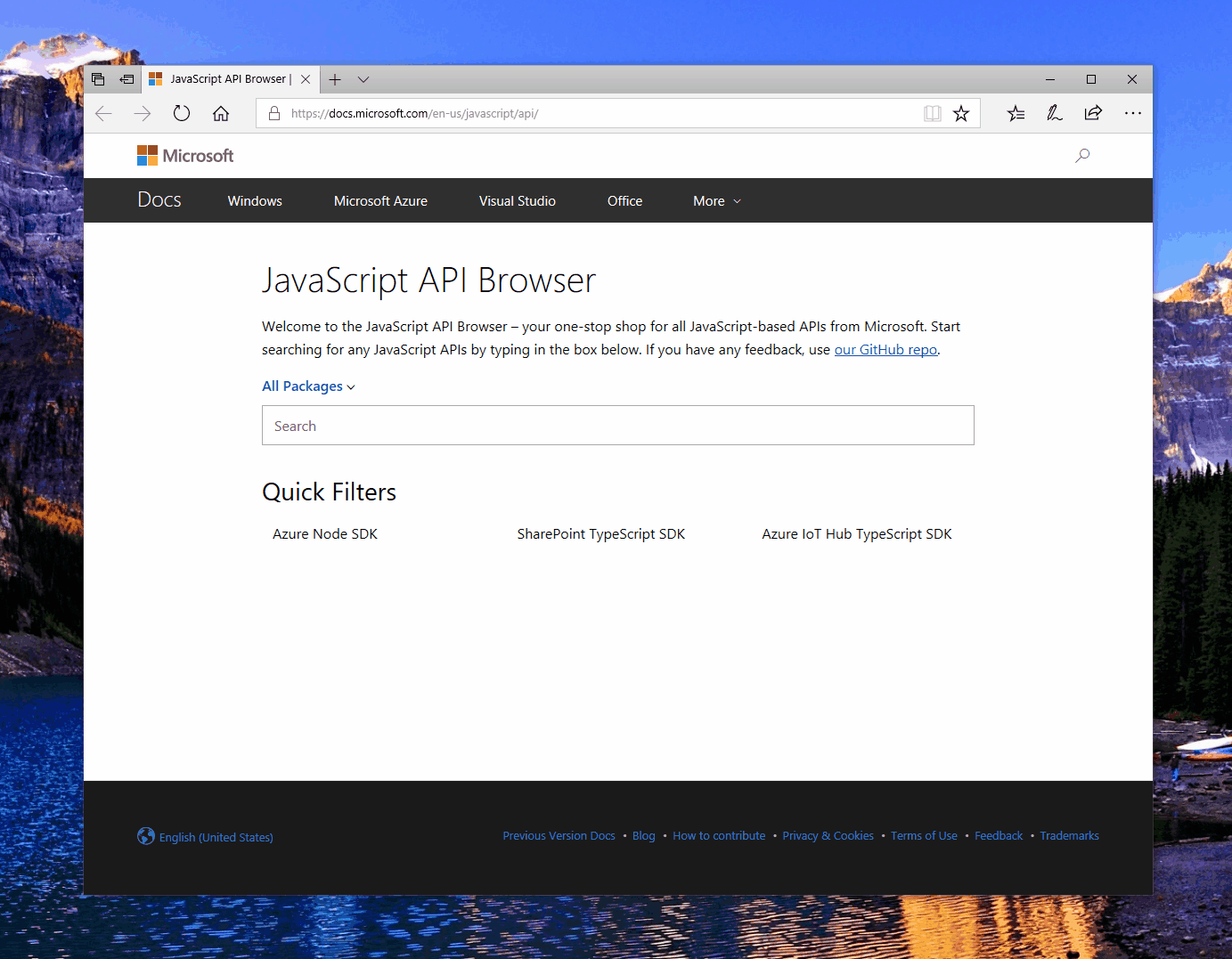1232x959 pixels.
Task: Open the Blog footer link
Action: point(644,836)
